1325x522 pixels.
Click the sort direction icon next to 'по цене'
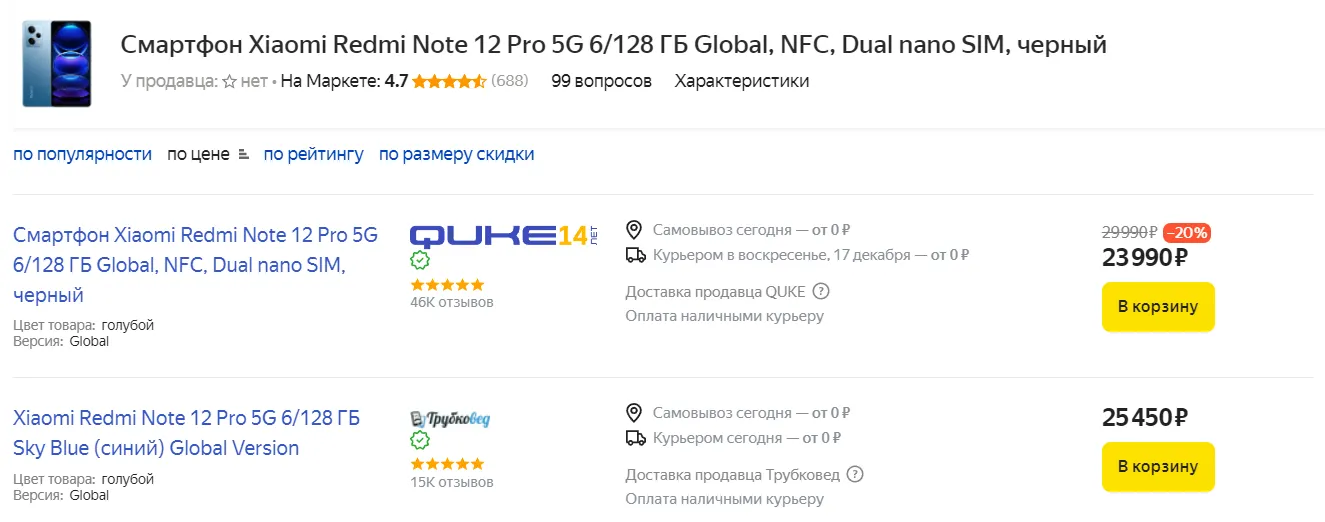pyautogui.click(x=243, y=155)
